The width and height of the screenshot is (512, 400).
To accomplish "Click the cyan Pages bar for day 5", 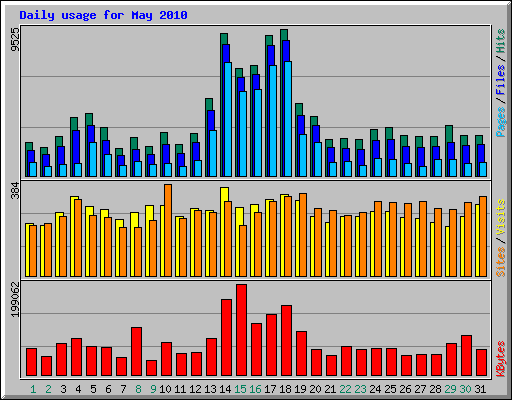I will [93, 159].
